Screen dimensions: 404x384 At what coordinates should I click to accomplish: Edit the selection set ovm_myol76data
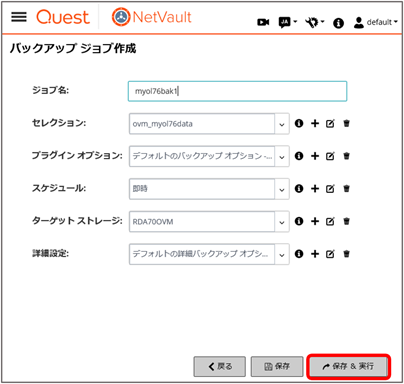coord(330,124)
